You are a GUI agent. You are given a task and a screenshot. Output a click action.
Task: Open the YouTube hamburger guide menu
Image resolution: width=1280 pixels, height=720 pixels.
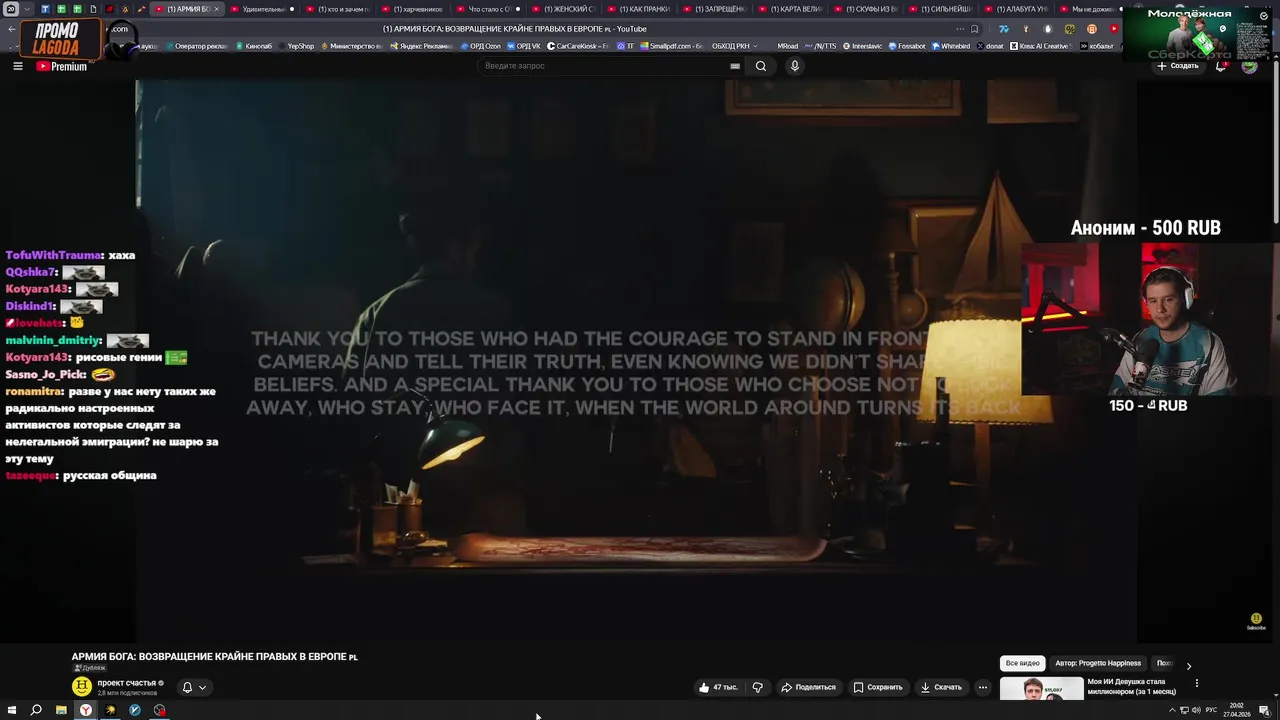pos(17,66)
